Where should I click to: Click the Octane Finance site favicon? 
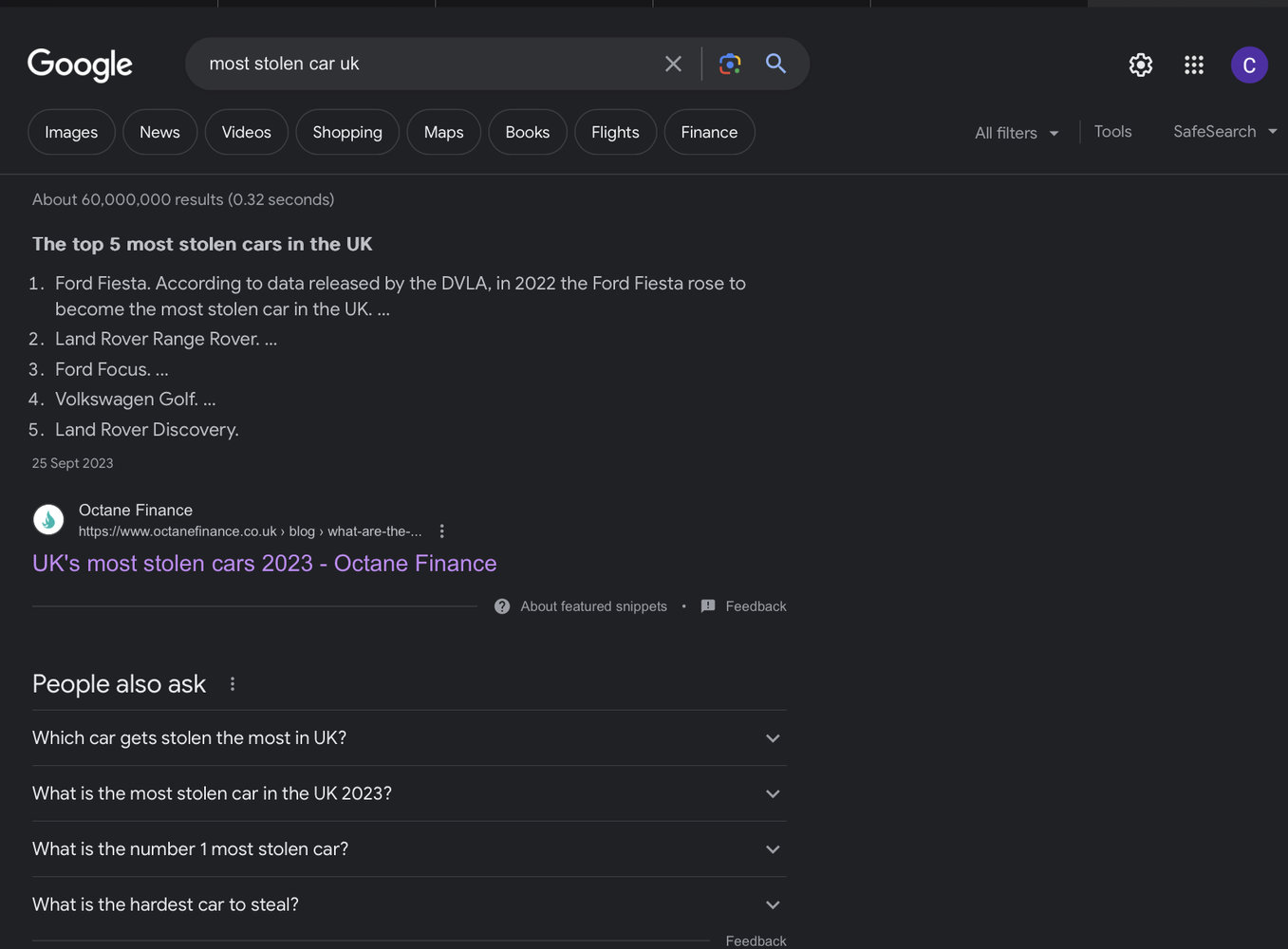pyautogui.click(x=48, y=519)
